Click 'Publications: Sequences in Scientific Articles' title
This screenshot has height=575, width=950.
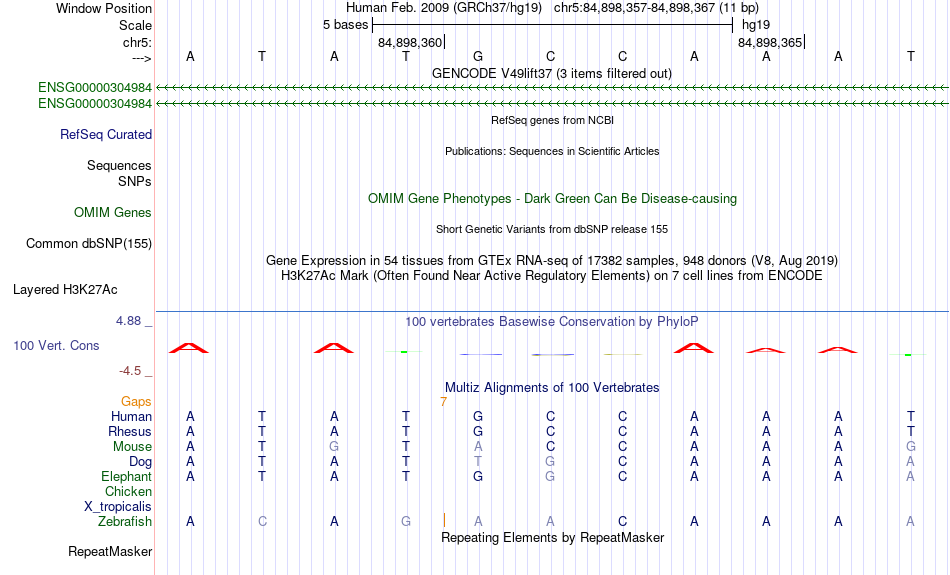coord(552,151)
